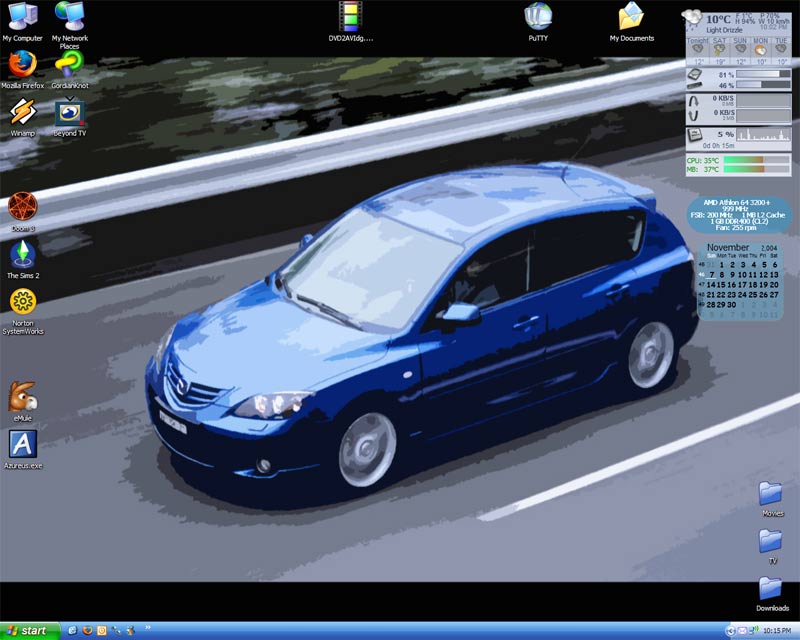
Task: Click the taskbar clock showing 10:15 PM
Action: click(775, 631)
